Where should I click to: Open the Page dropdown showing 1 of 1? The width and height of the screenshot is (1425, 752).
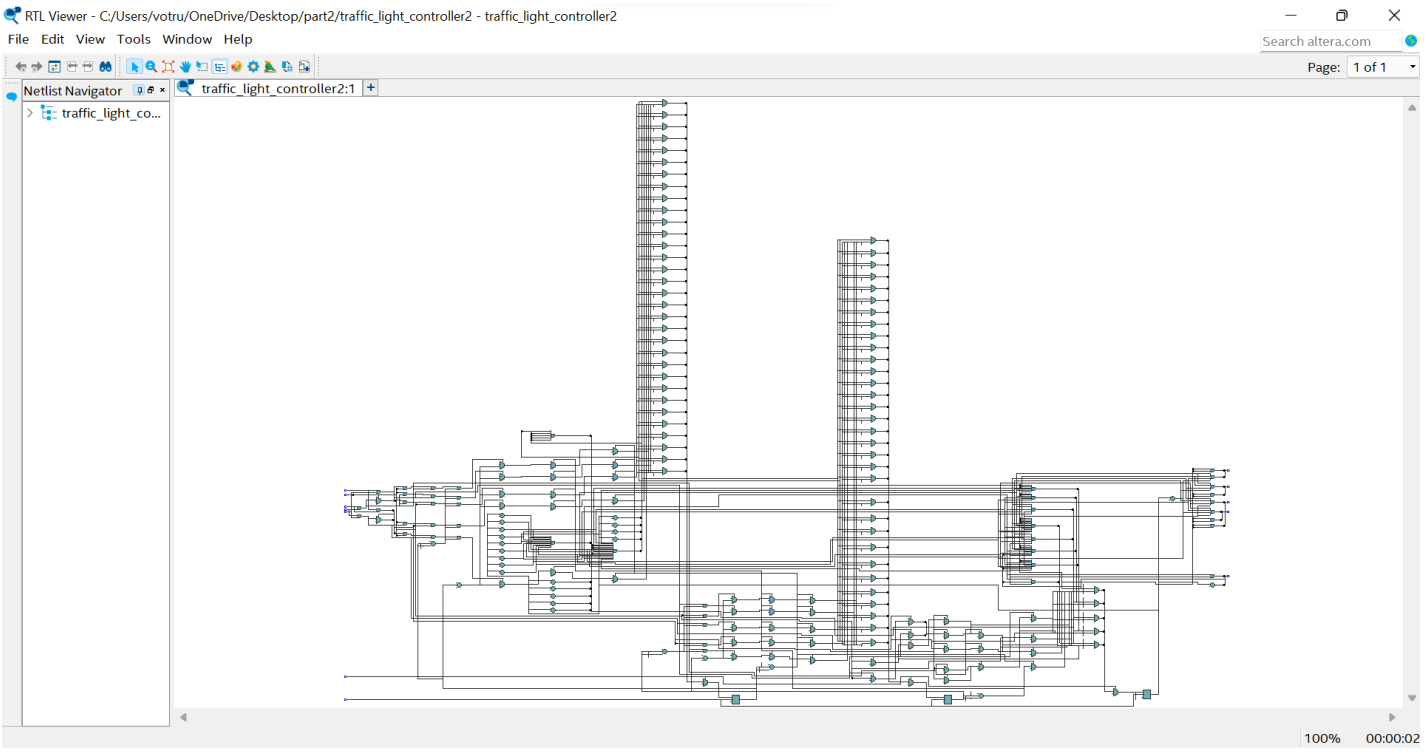pyautogui.click(x=1383, y=67)
